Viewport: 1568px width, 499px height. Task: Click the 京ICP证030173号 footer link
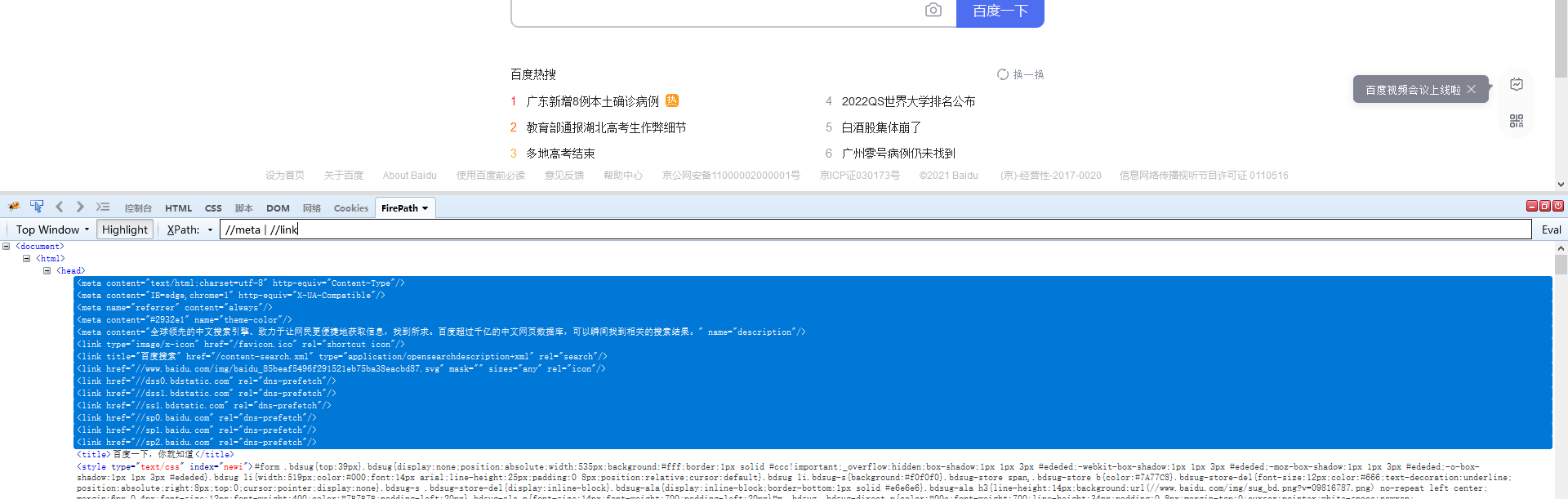tap(860, 176)
